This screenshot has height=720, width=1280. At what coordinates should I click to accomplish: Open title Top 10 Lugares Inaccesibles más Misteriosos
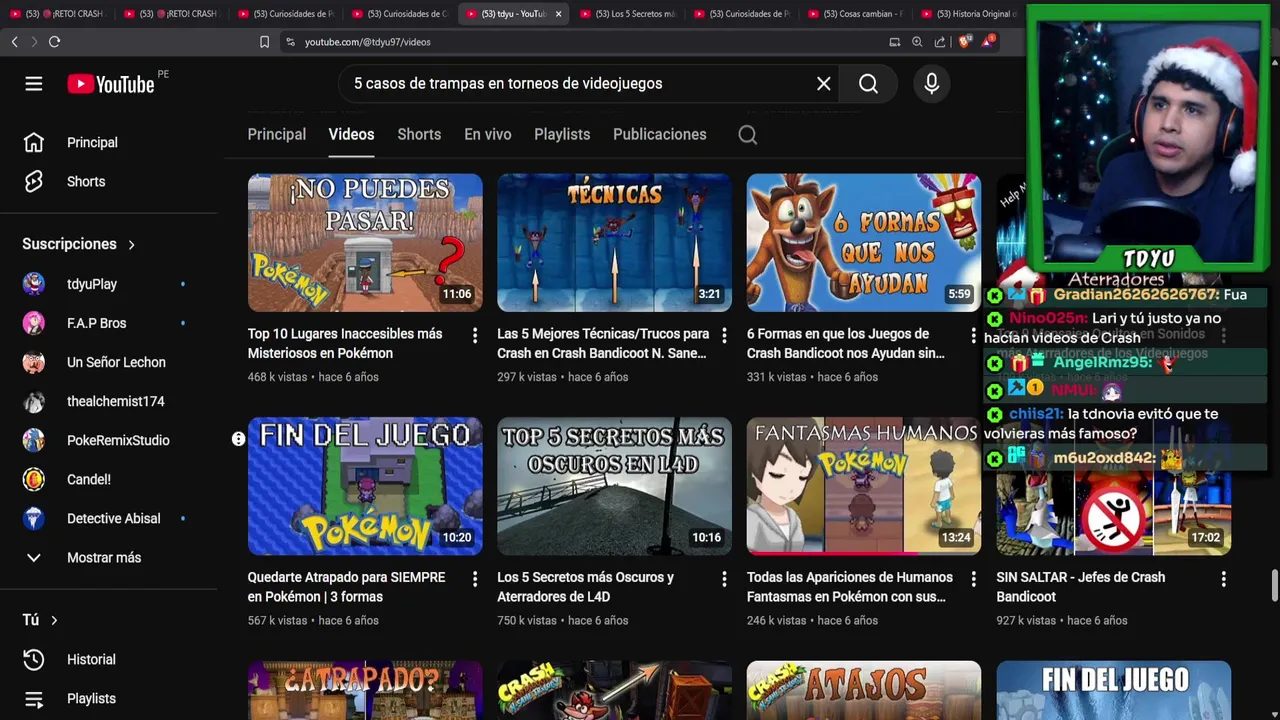pos(345,344)
